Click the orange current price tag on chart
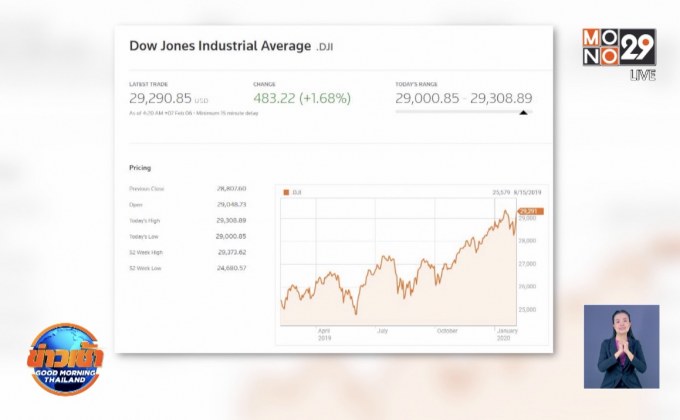 [x=529, y=211]
